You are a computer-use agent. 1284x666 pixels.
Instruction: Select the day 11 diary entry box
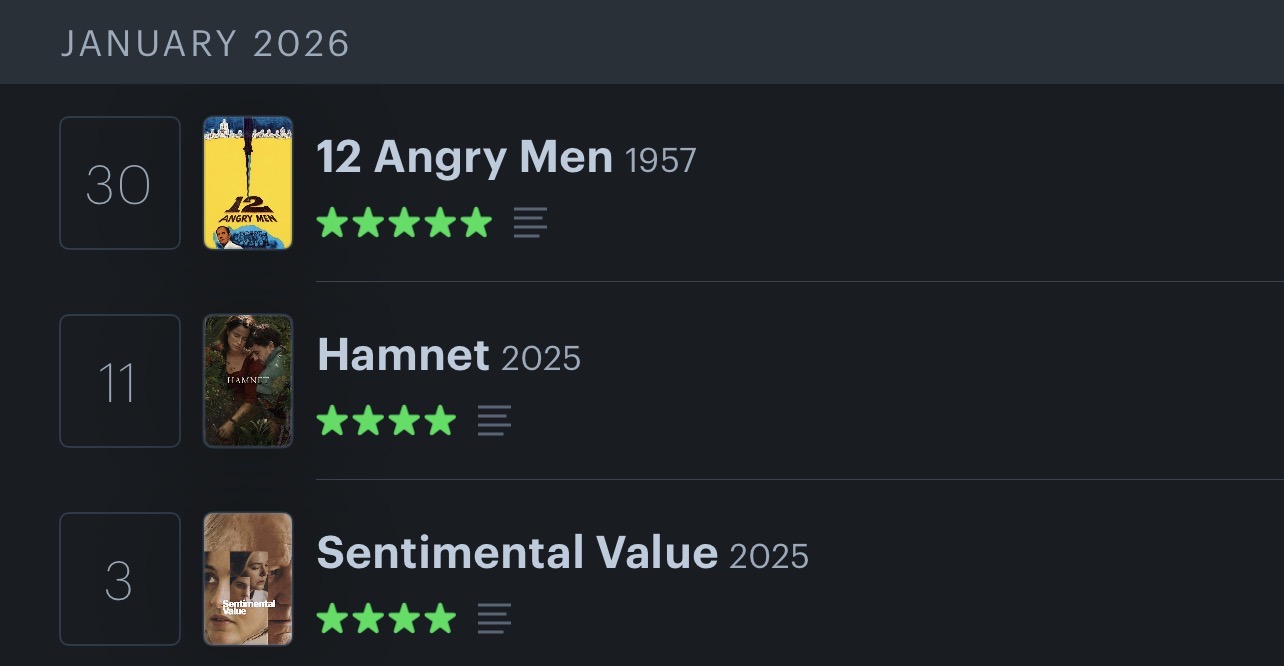click(x=120, y=381)
